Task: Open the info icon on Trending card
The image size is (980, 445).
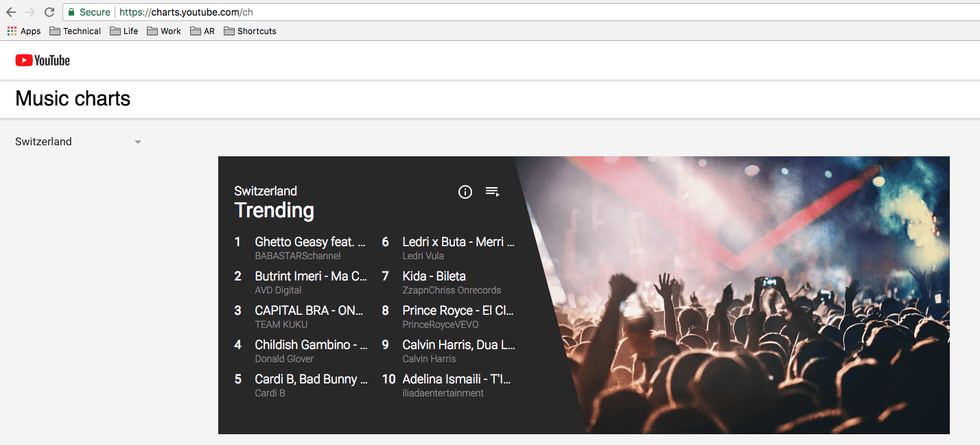Action: (465, 192)
